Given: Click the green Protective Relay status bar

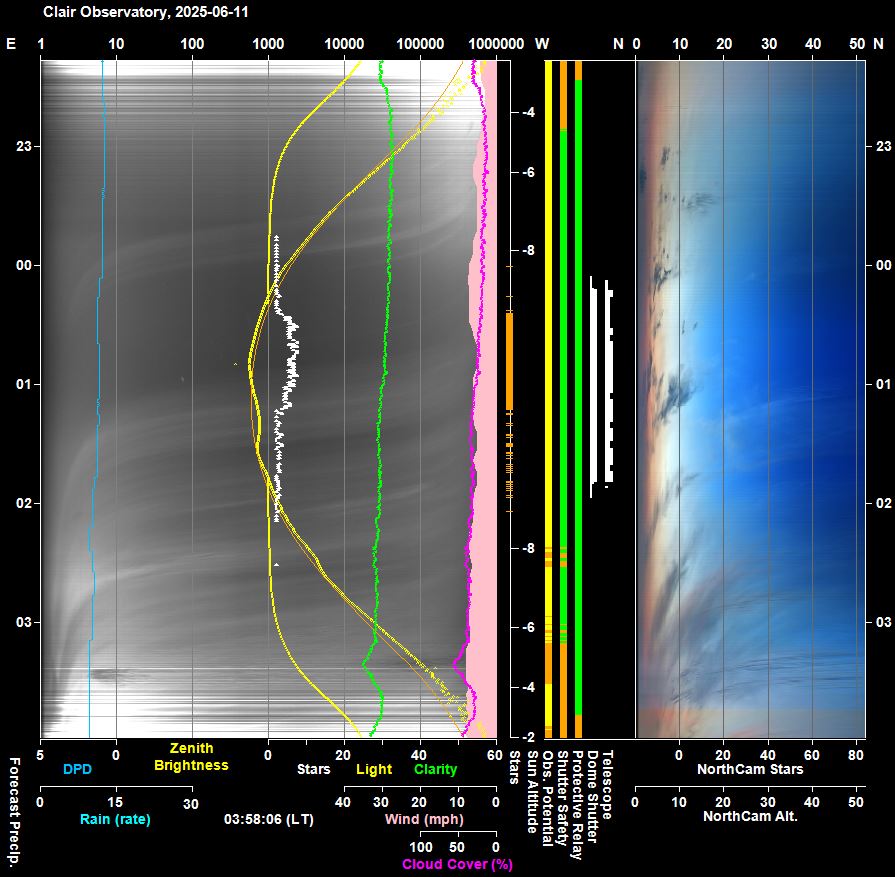Looking at the screenshot, I should [x=578, y=400].
